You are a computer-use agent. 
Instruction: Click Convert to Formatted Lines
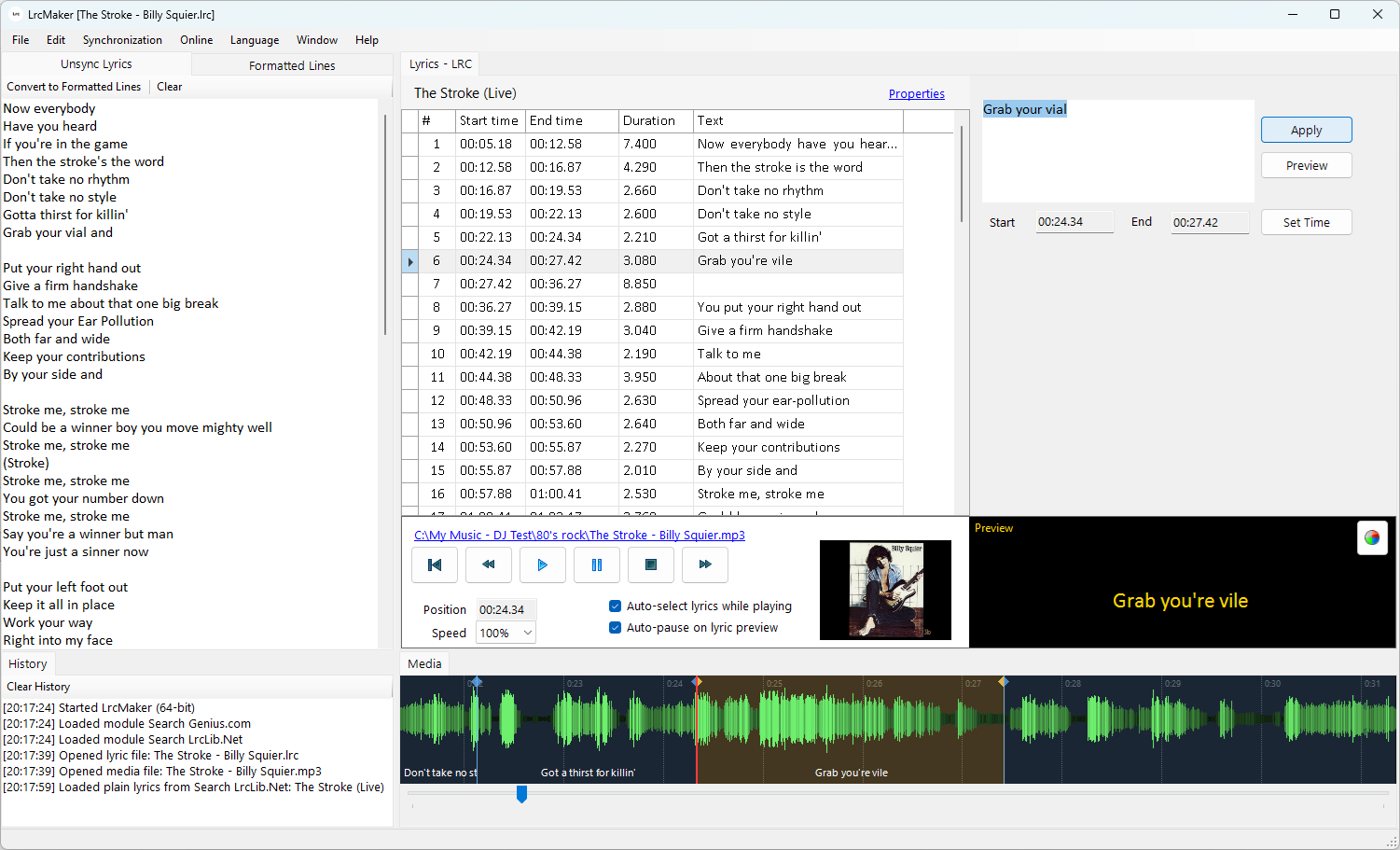point(74,87)
